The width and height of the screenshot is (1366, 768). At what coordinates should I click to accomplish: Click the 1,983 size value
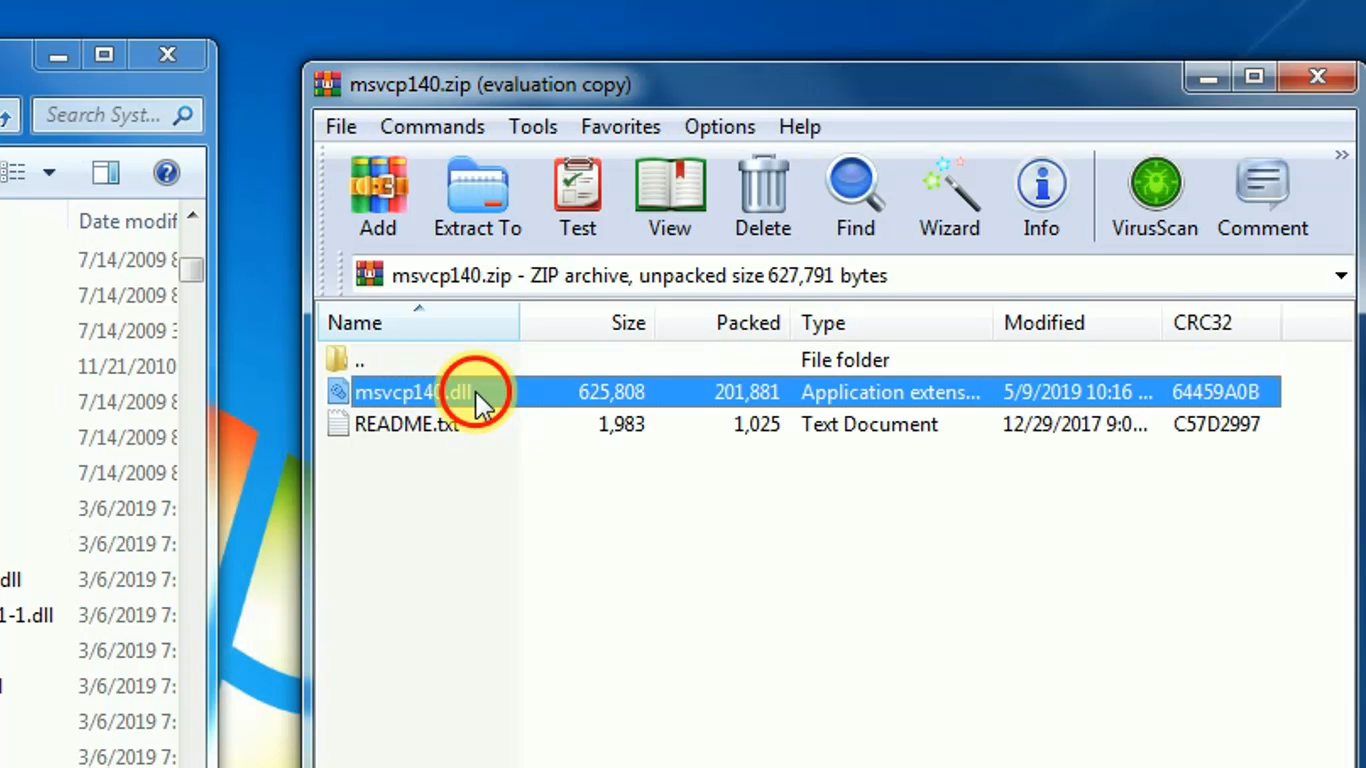pyautogui.click(x=621, y=424)
